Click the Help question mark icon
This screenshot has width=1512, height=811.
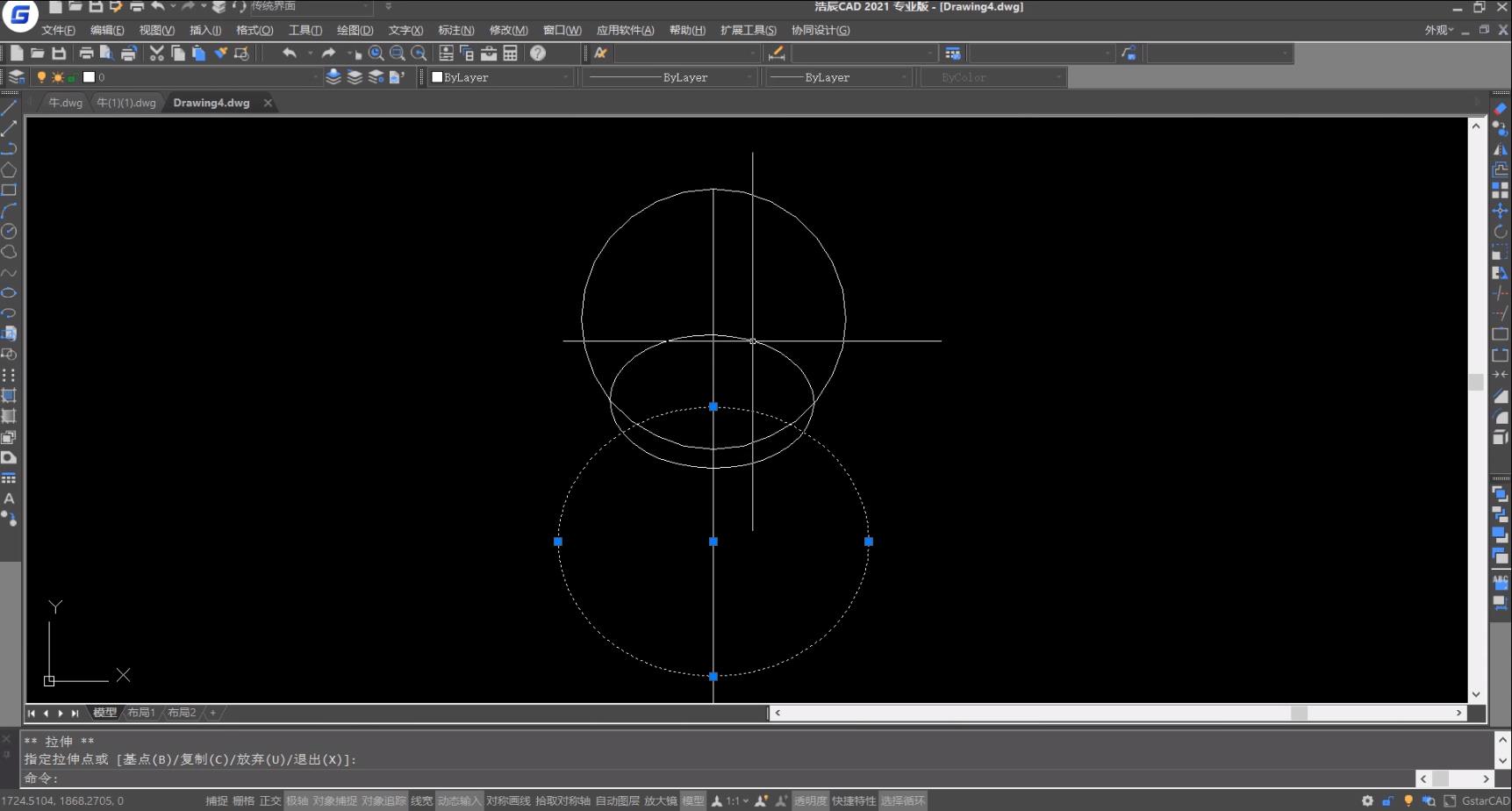coord(538,54)
